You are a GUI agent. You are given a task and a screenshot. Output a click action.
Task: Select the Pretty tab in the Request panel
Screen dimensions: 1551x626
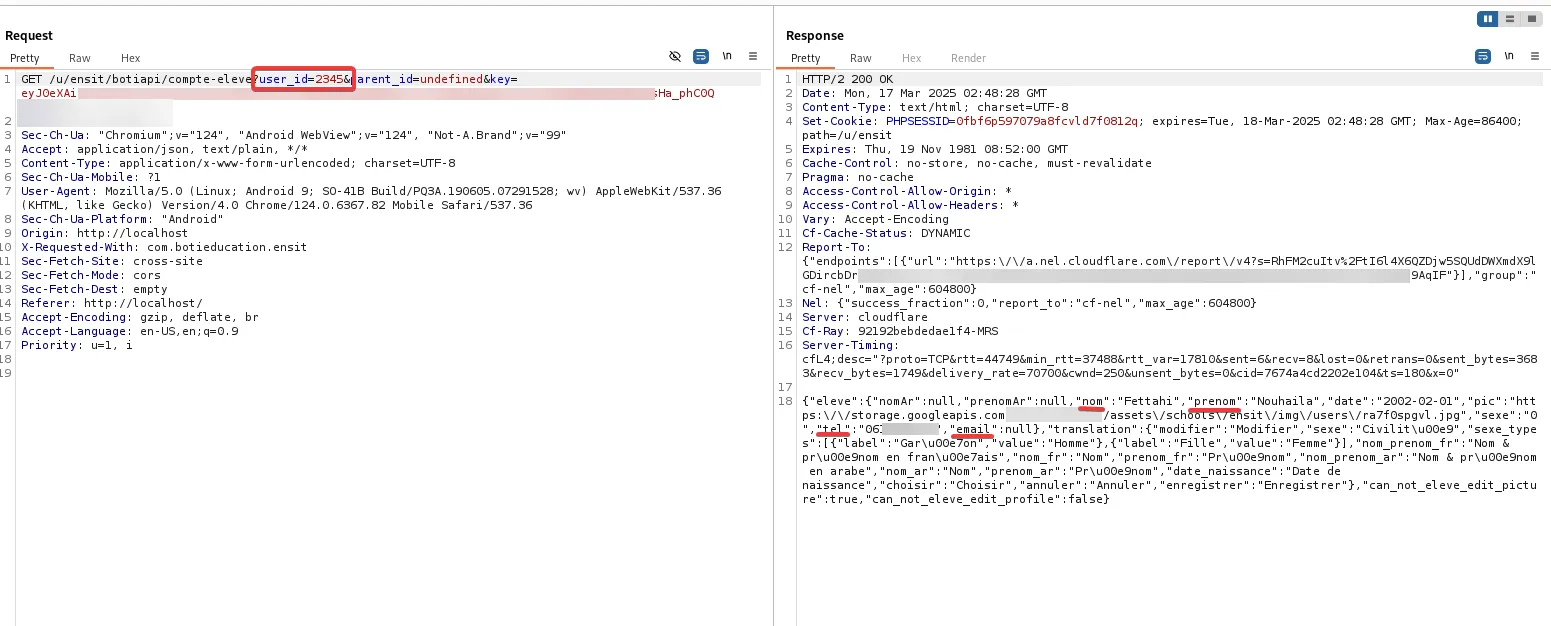[24, 58]
